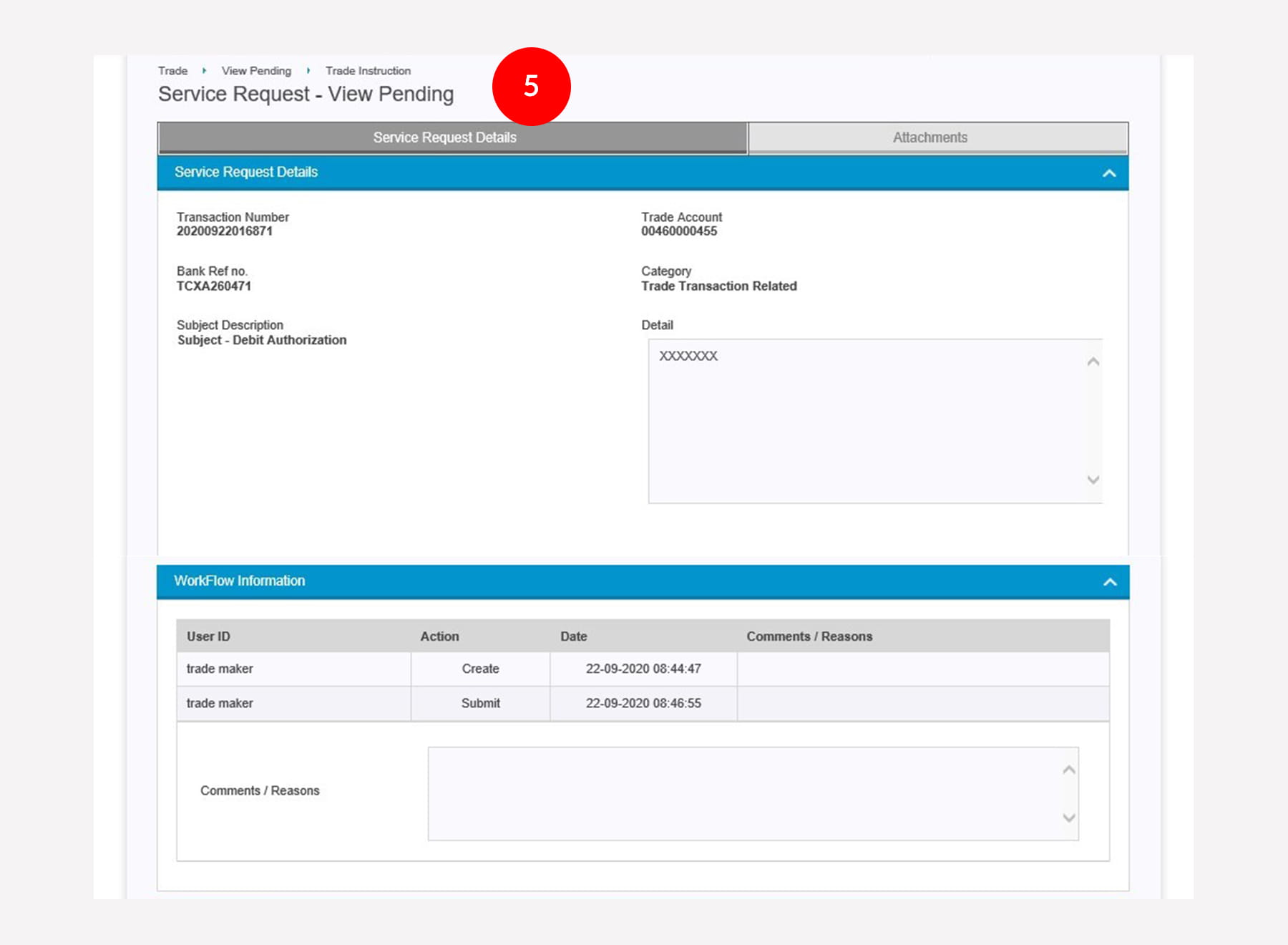Click inside the Comments / Reasons text box
Image resolution: width=1288 pixels, height=945 pixels.
click(x=744, y=793)
